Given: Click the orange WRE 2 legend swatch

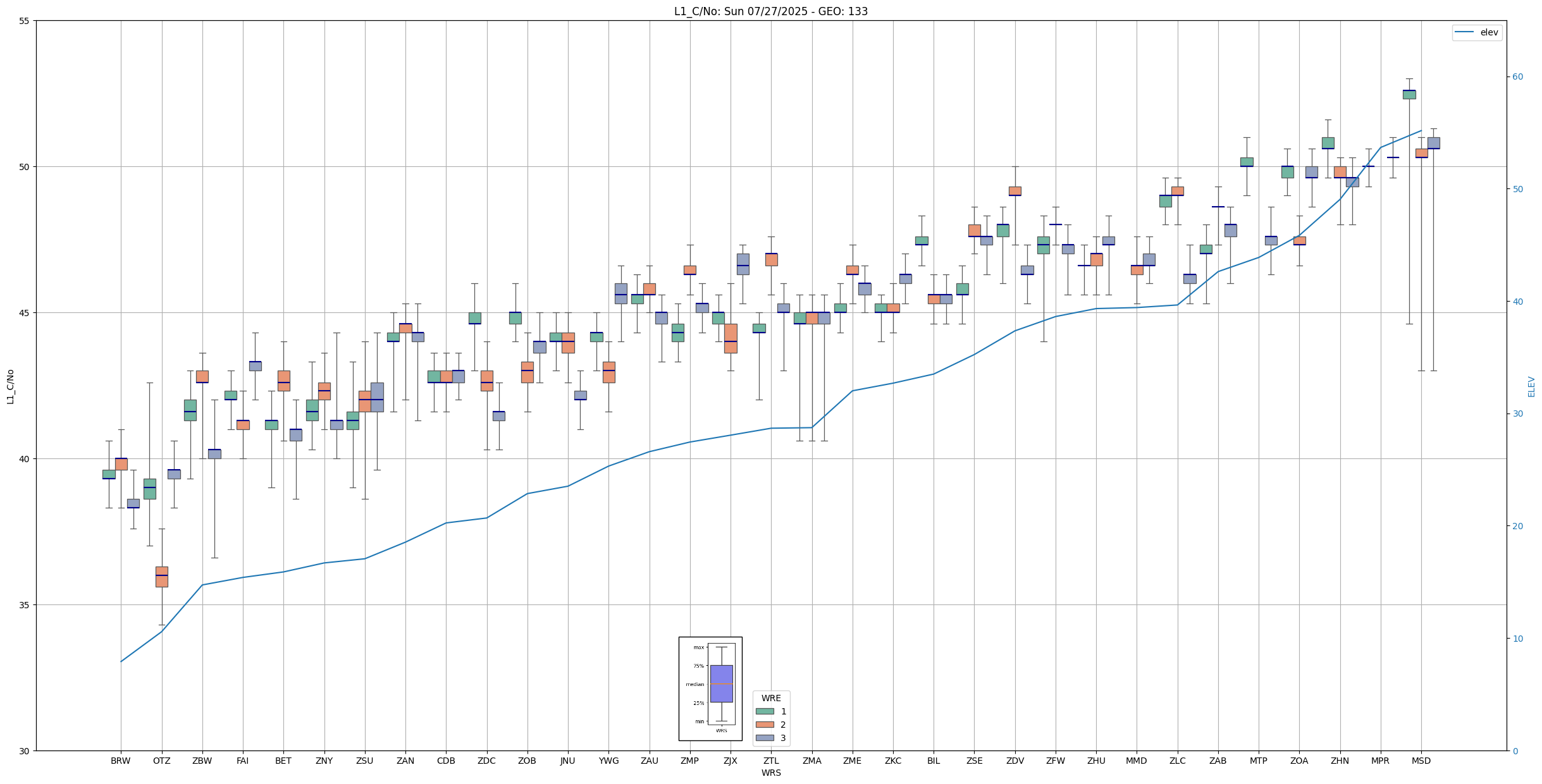Looking at the screenshot, I should 765,725.
